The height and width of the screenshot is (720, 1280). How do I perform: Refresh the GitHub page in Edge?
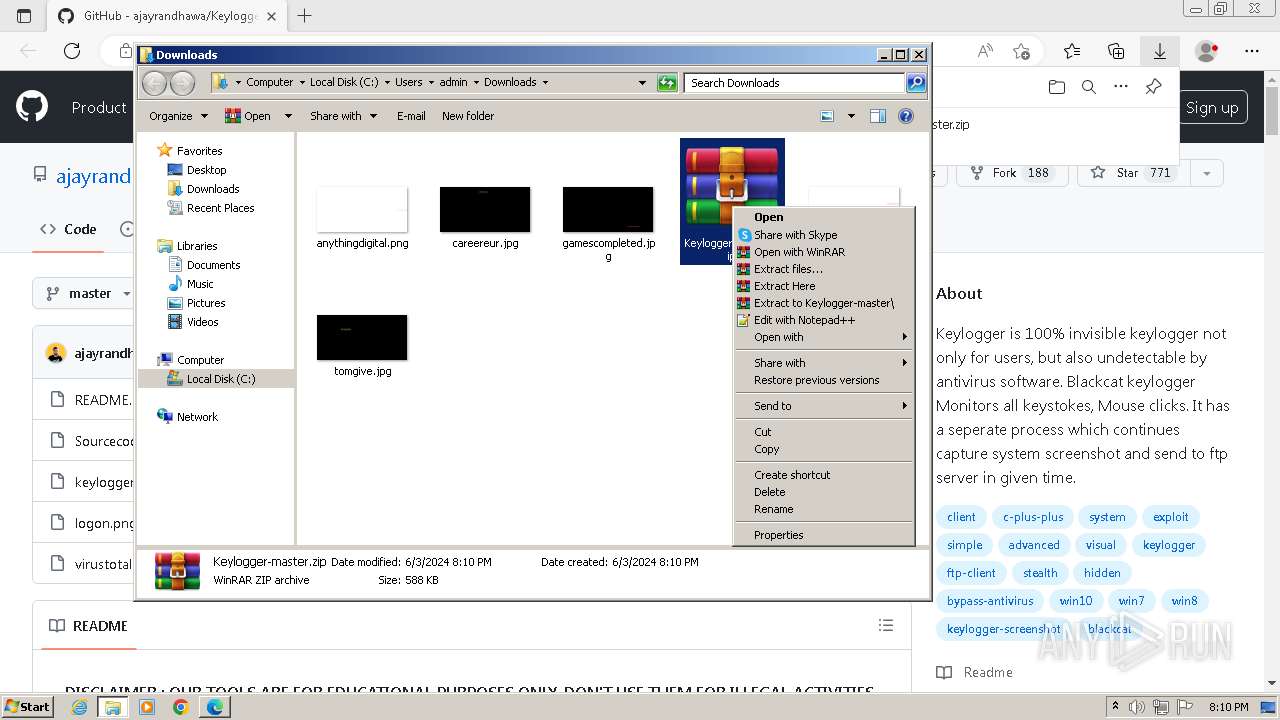tap(72, 51)
